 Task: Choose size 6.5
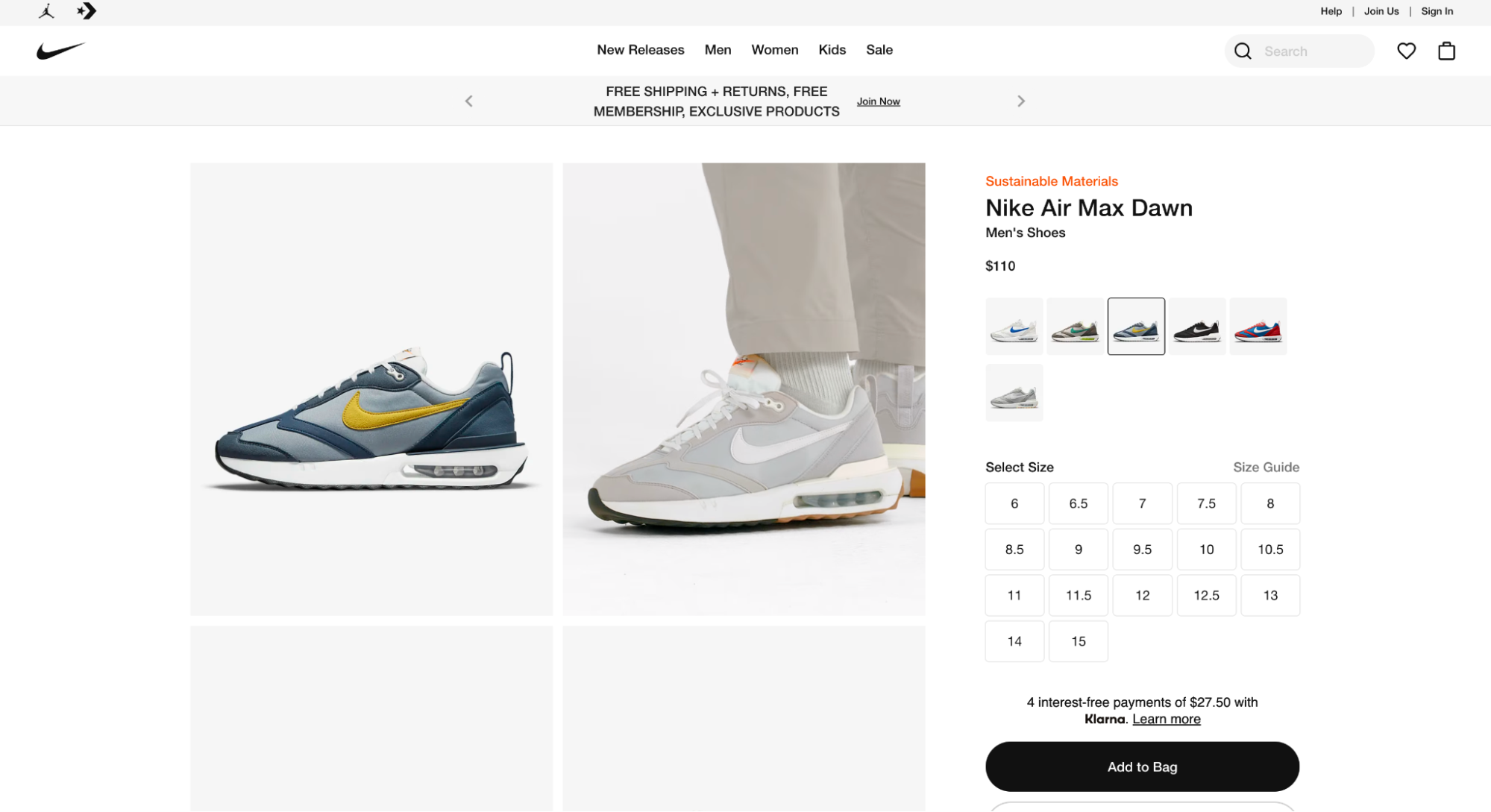pyautogui.click(x=1079, y=504)
